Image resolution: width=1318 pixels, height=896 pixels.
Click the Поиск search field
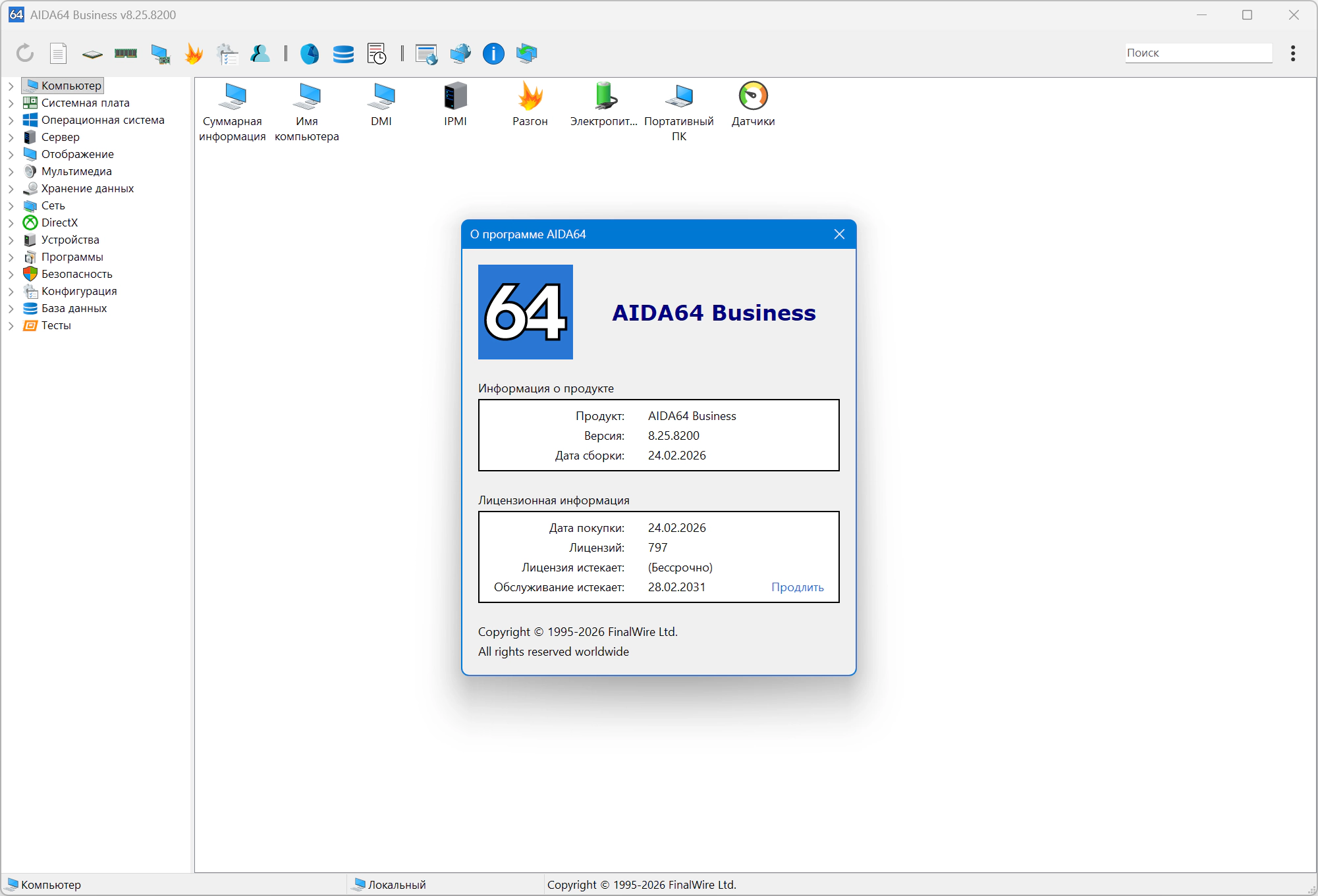pyautogui.click(x=1197, y=53)
